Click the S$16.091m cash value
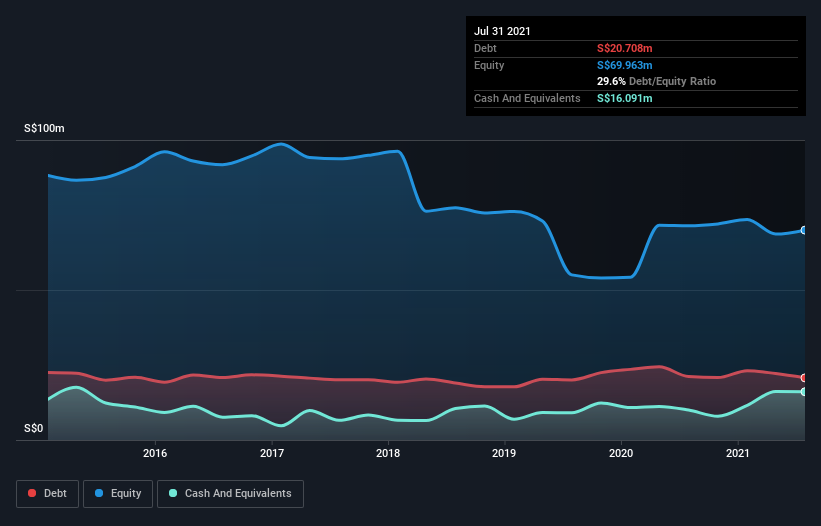Screen dimensions: 821x526 (625, 98)
